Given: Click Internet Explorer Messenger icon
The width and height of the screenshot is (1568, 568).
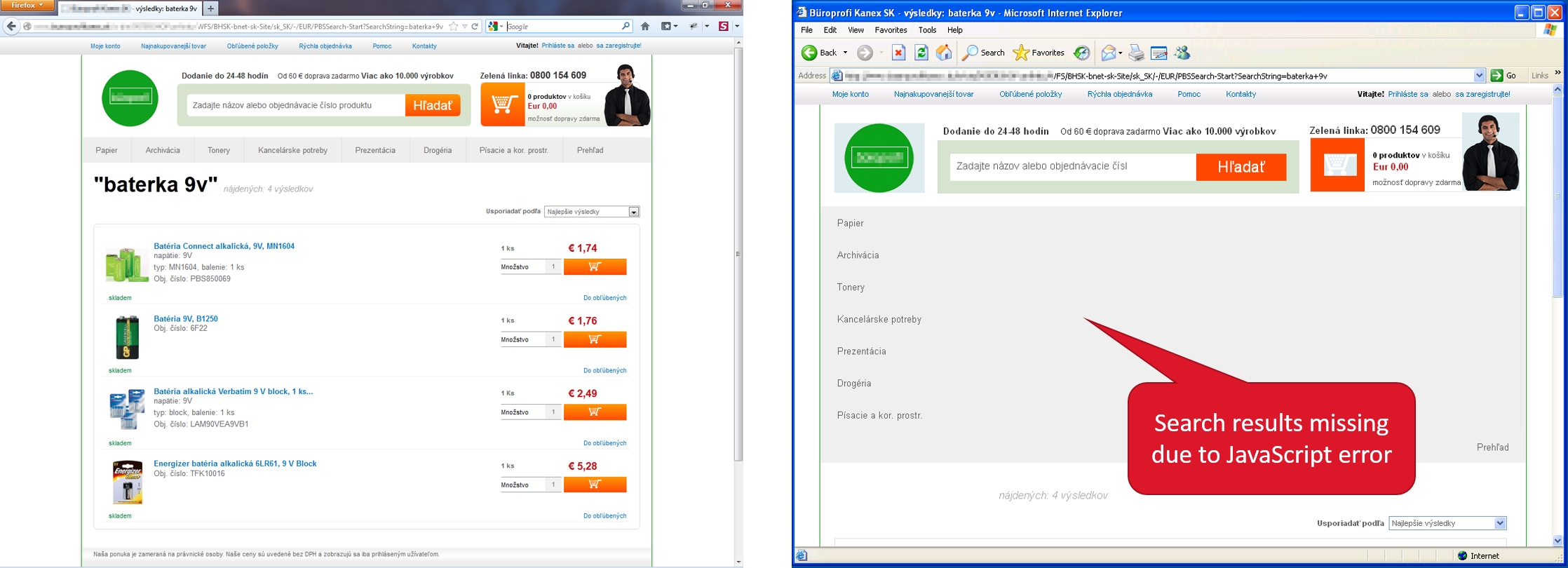Looking at the screenshot, I should [x=1182, y=53].
